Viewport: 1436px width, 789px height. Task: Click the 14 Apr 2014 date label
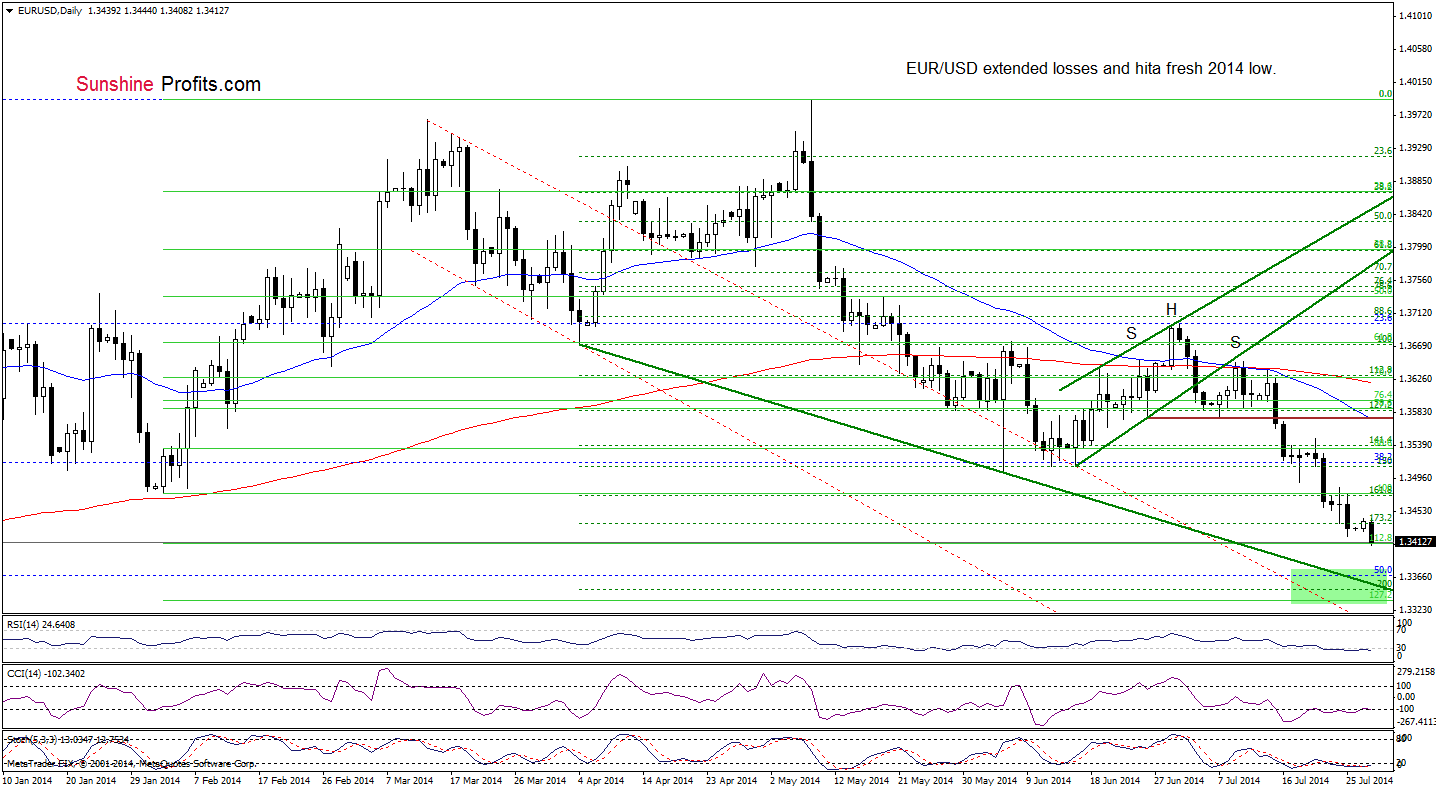tap(665, 780)
